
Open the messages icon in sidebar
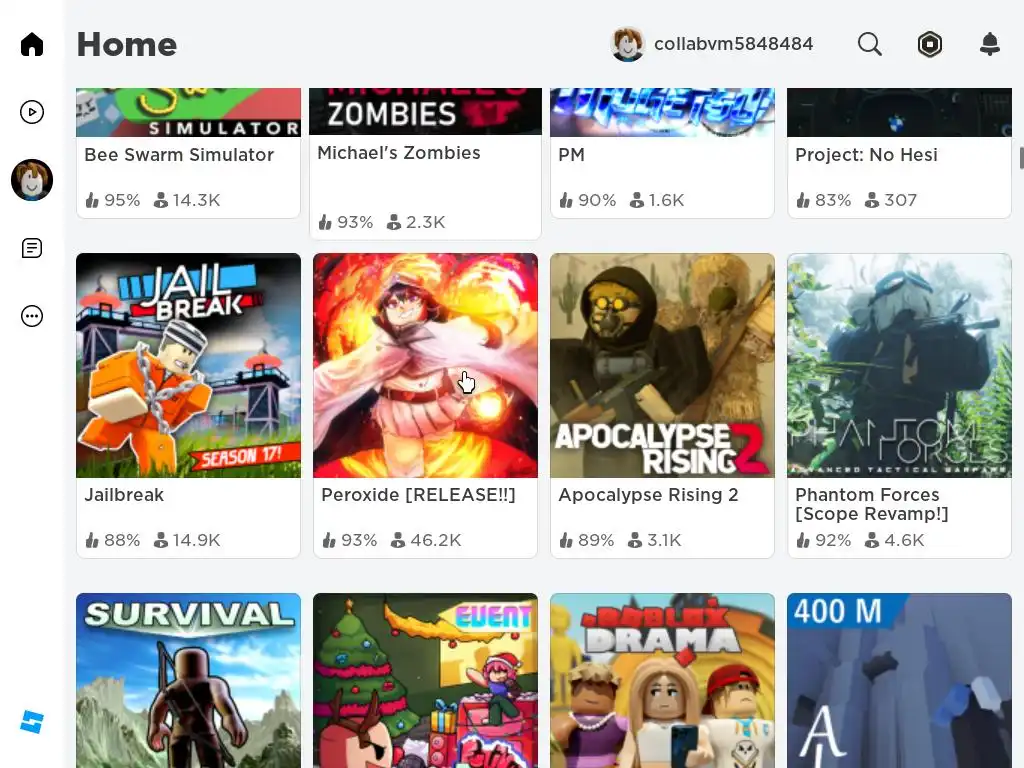(x=31, y=248)
